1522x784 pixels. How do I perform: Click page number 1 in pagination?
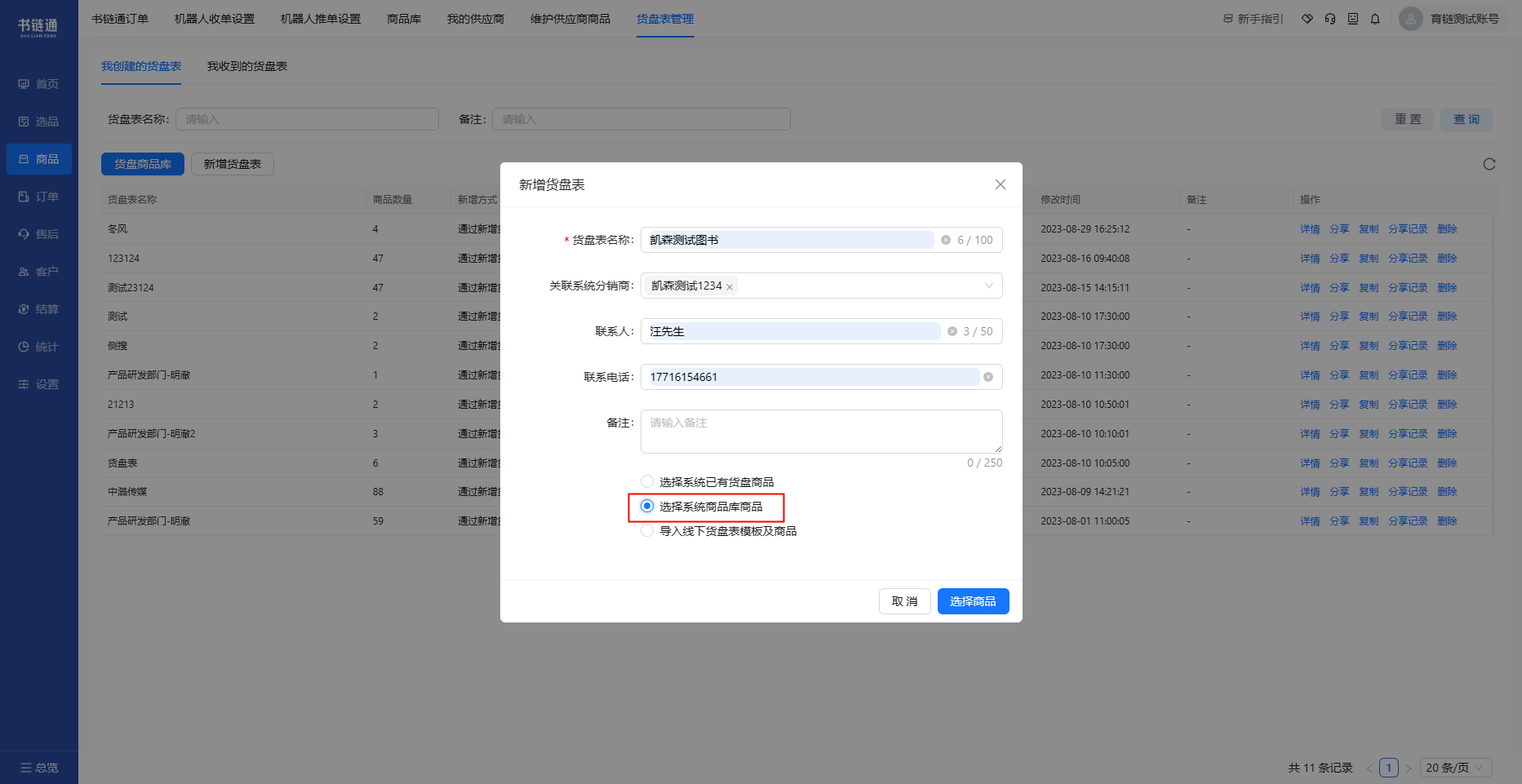point(1388,768)
